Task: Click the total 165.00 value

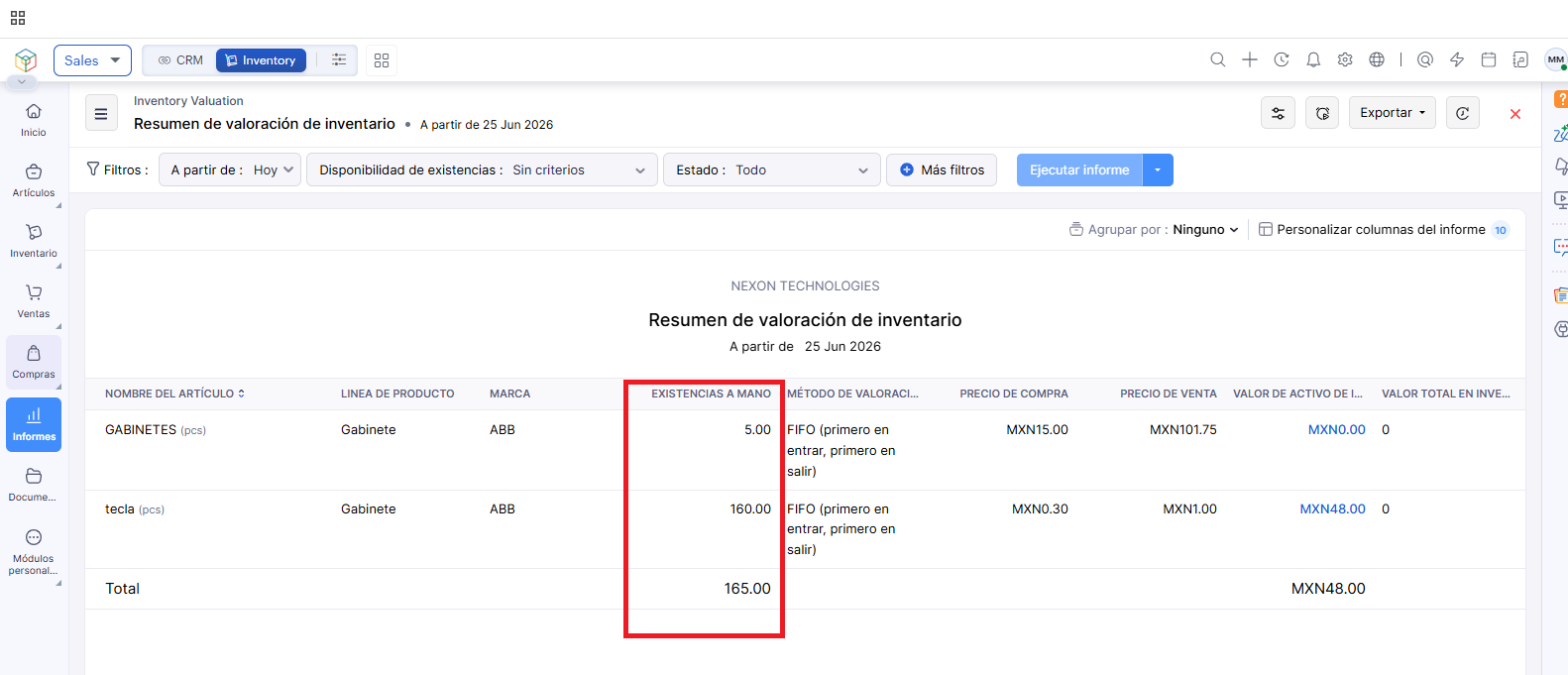Action: point(747,589)
